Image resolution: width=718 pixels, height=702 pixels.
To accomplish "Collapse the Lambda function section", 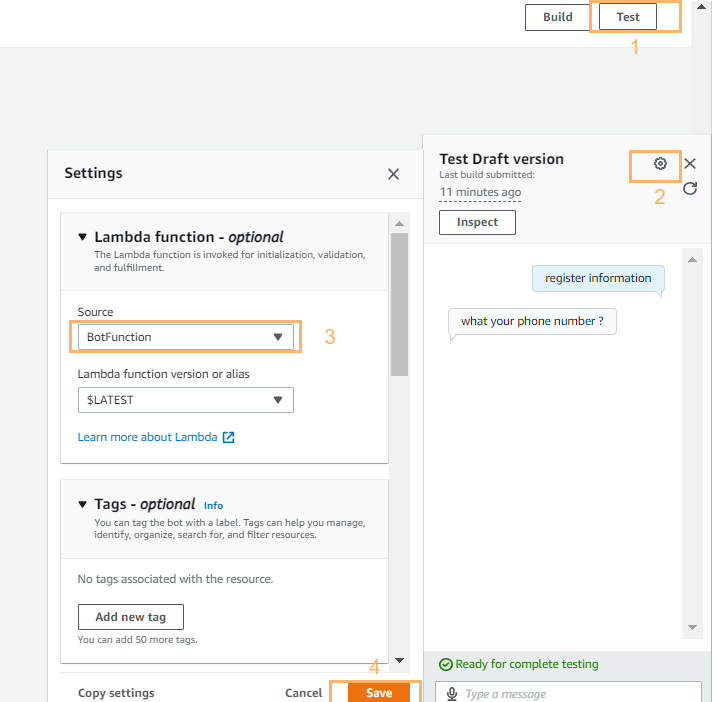I will pyautogui.click(x=82, y=237).
